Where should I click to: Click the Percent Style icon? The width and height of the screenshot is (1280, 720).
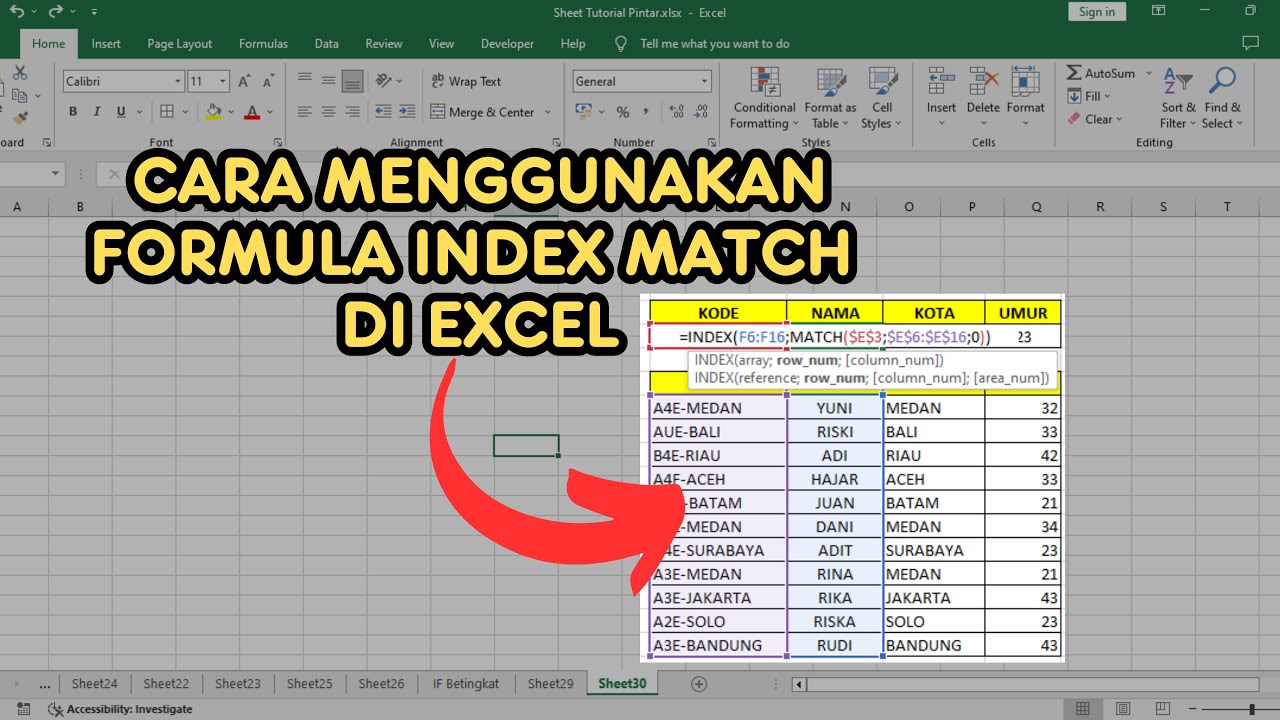coord(623,112)
